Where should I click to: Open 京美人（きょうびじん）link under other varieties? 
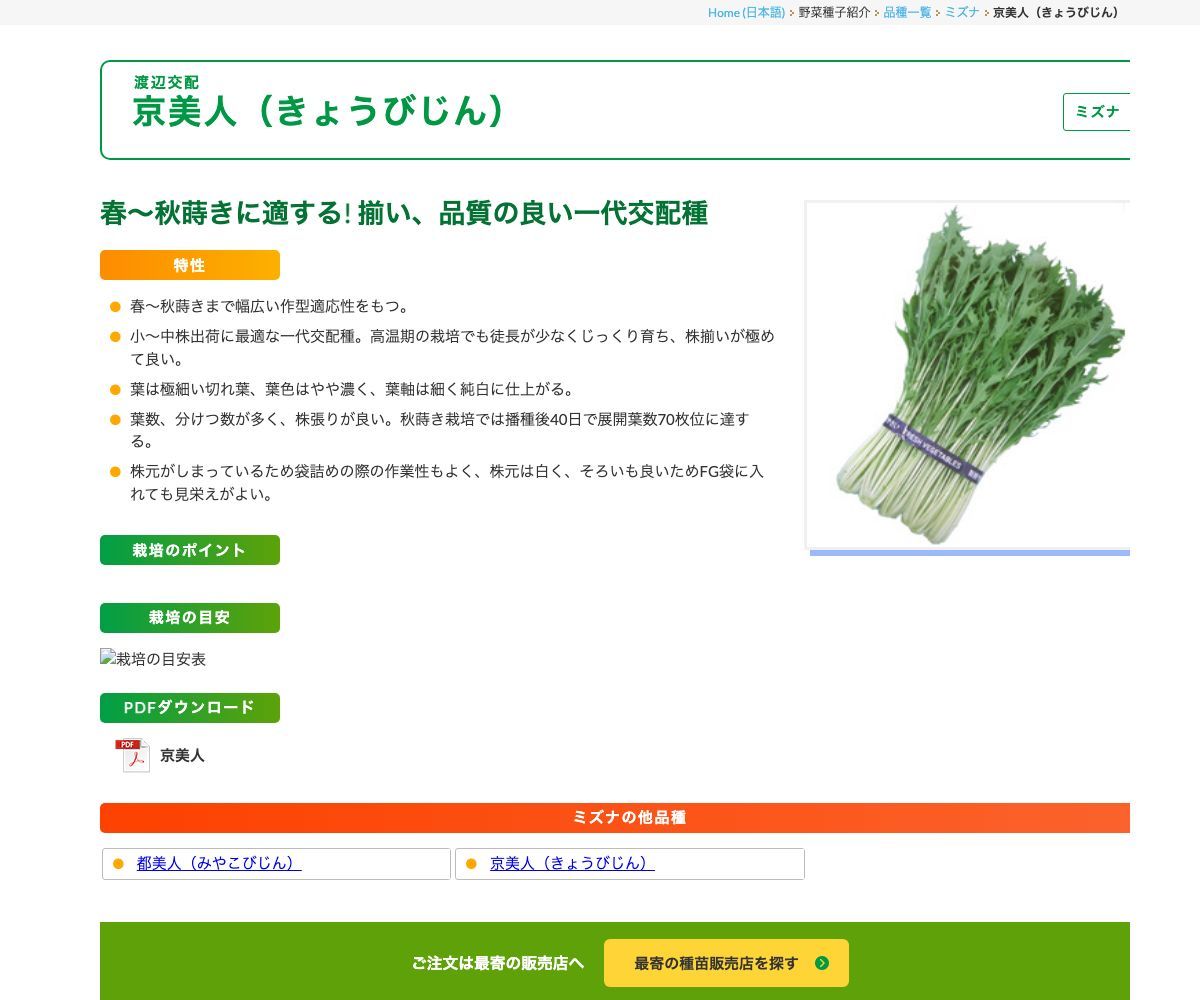pyautogui.click(x=572, y=864)
